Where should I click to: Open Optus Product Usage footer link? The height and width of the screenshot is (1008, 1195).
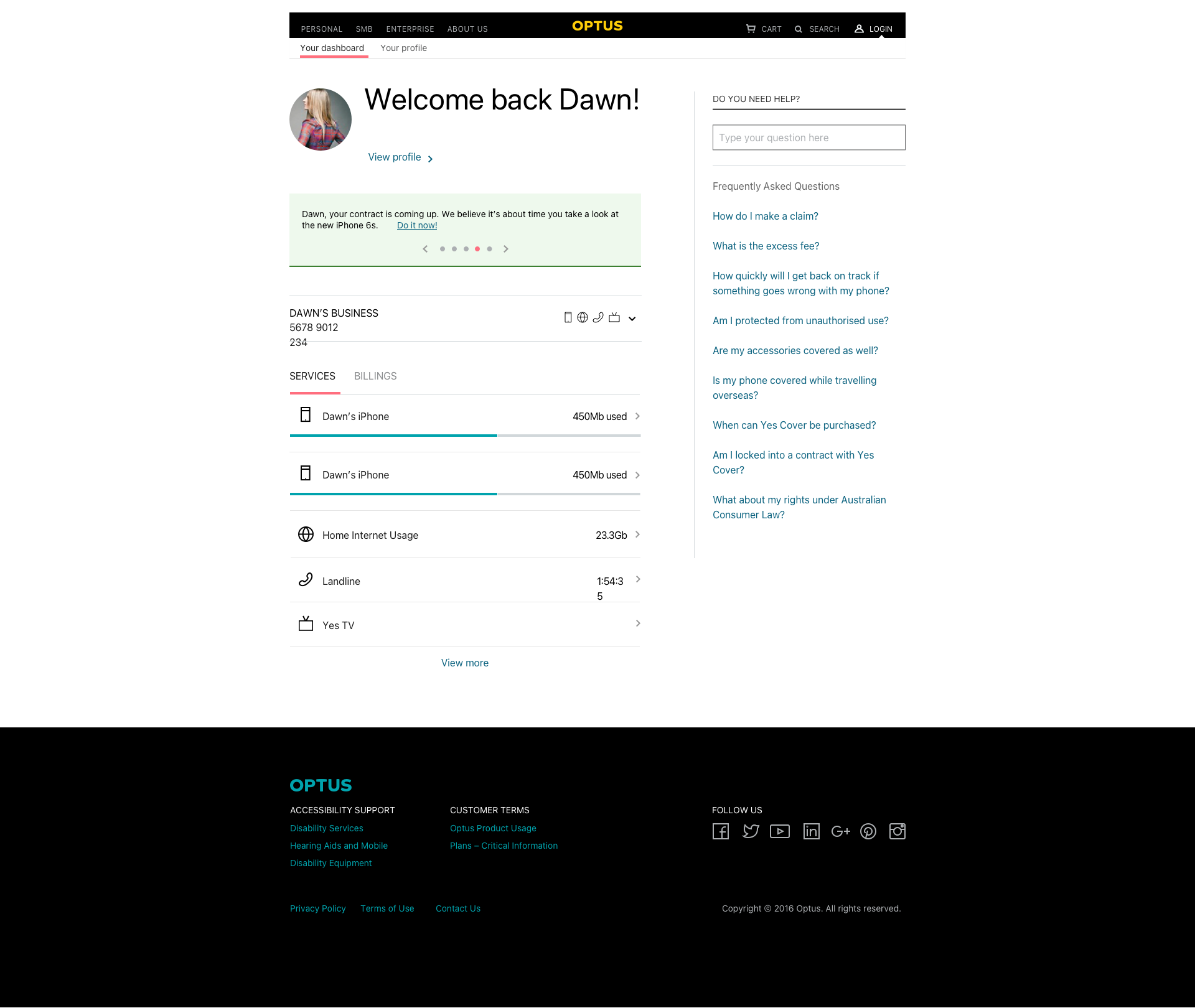pyautogui.click(x=493, y=828)
